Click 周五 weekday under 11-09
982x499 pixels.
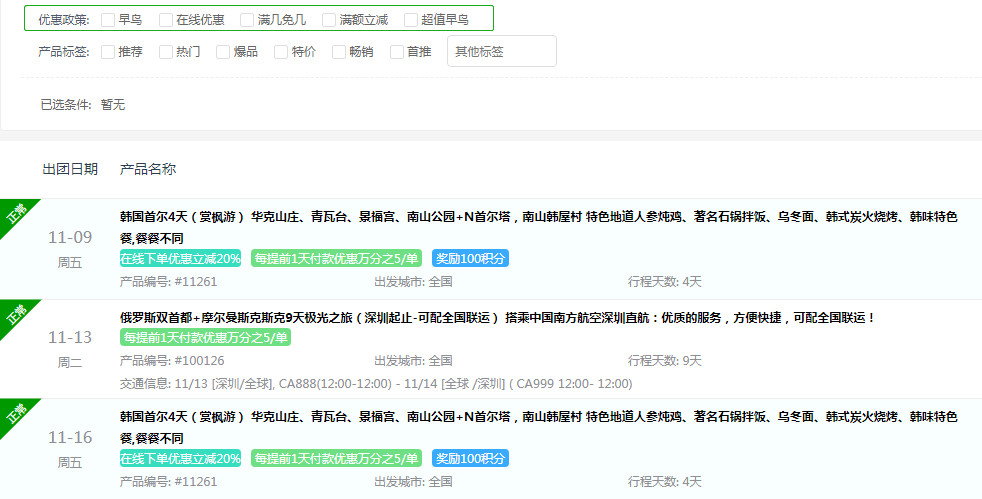pos(70,263)
